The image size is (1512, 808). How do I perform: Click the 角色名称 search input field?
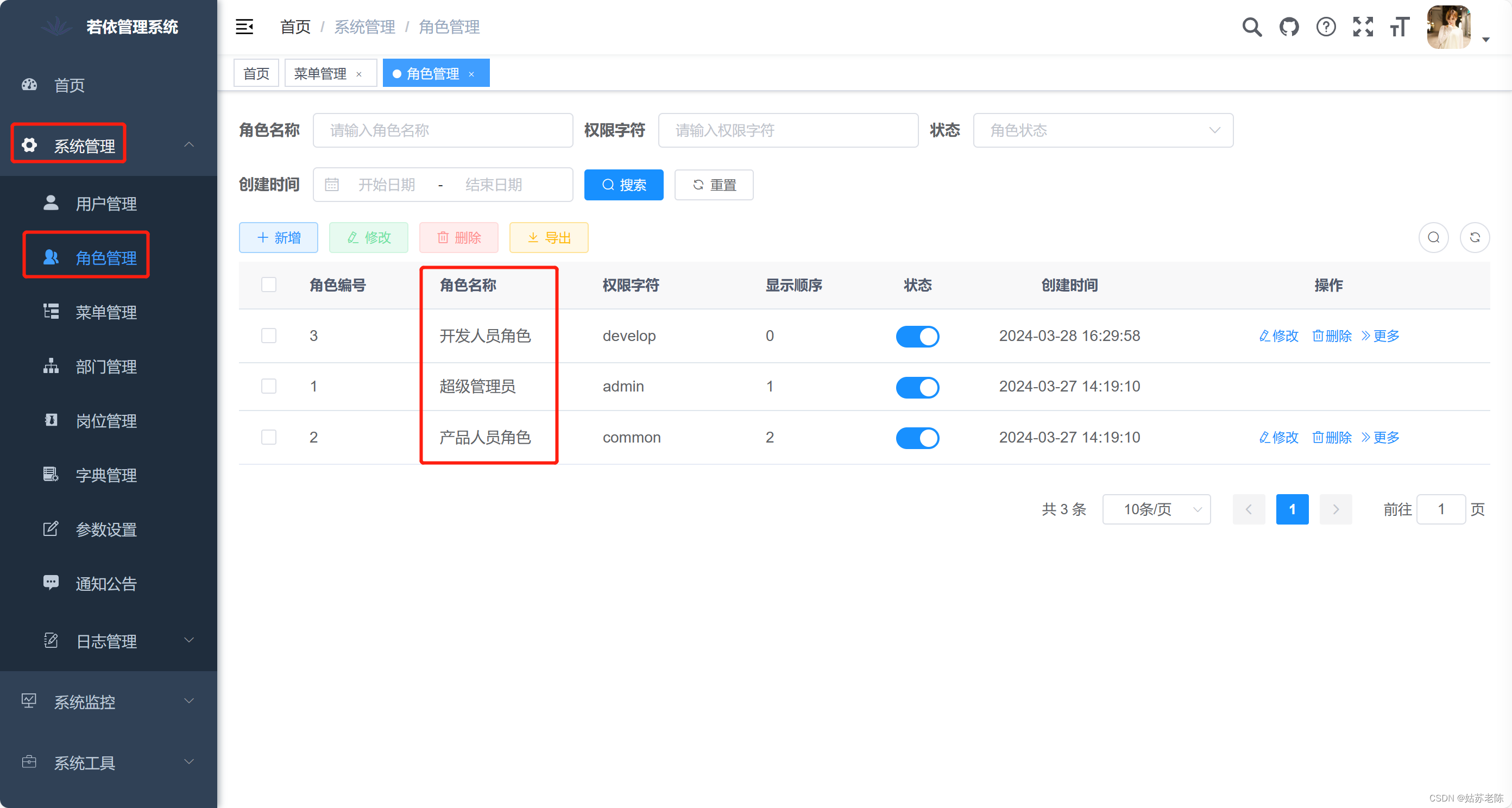pos(443,130)
